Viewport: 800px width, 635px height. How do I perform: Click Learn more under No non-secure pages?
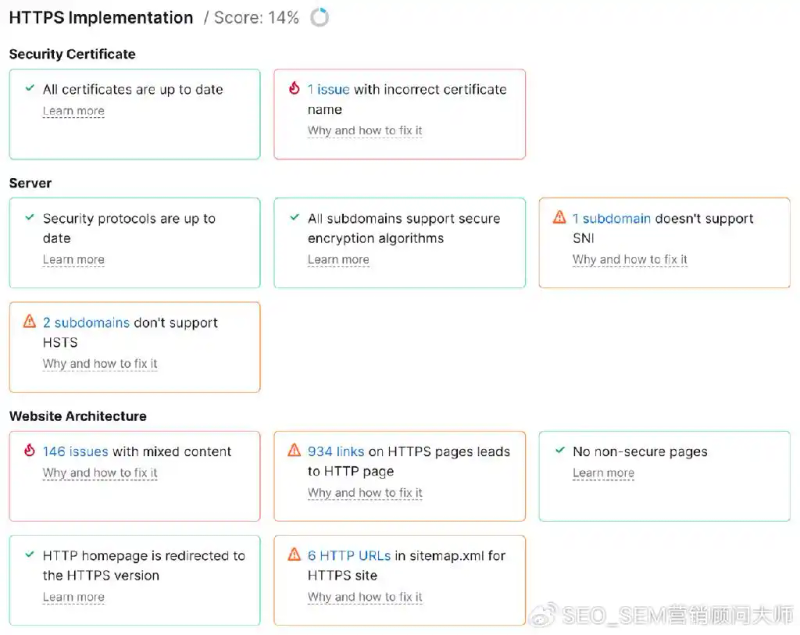(x=603, y=473)
